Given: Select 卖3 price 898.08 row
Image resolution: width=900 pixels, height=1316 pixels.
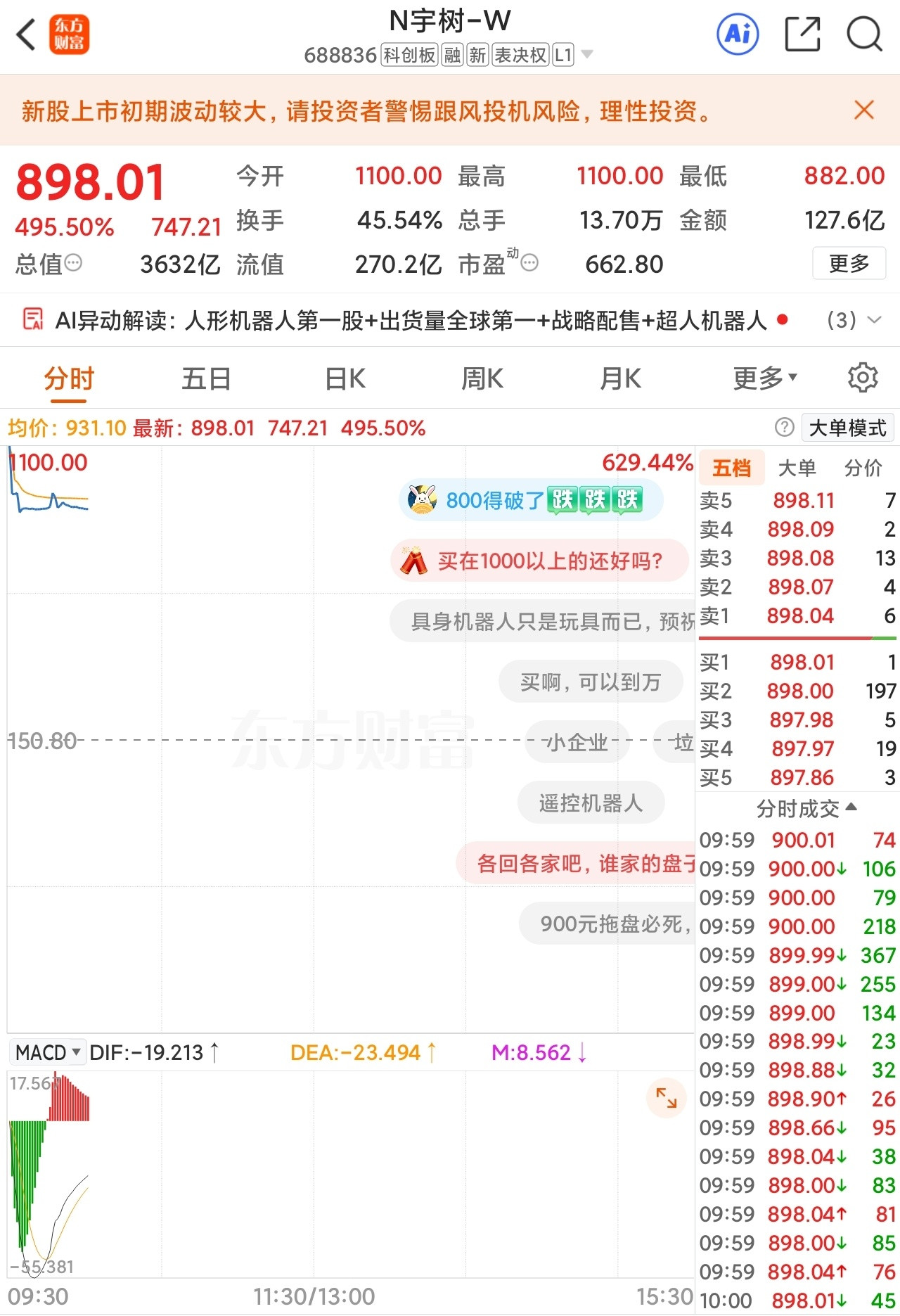Looking at the screenshot, I should pyautogui.click(x=797, y=558).
